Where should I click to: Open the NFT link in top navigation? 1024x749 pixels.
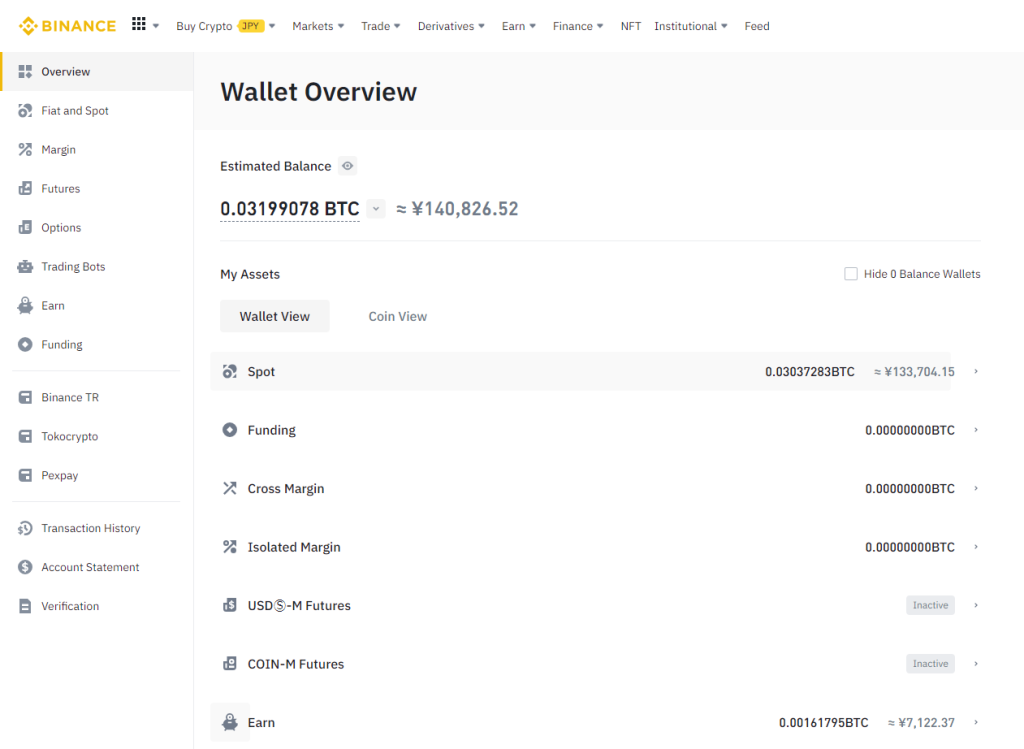(630, 26)
